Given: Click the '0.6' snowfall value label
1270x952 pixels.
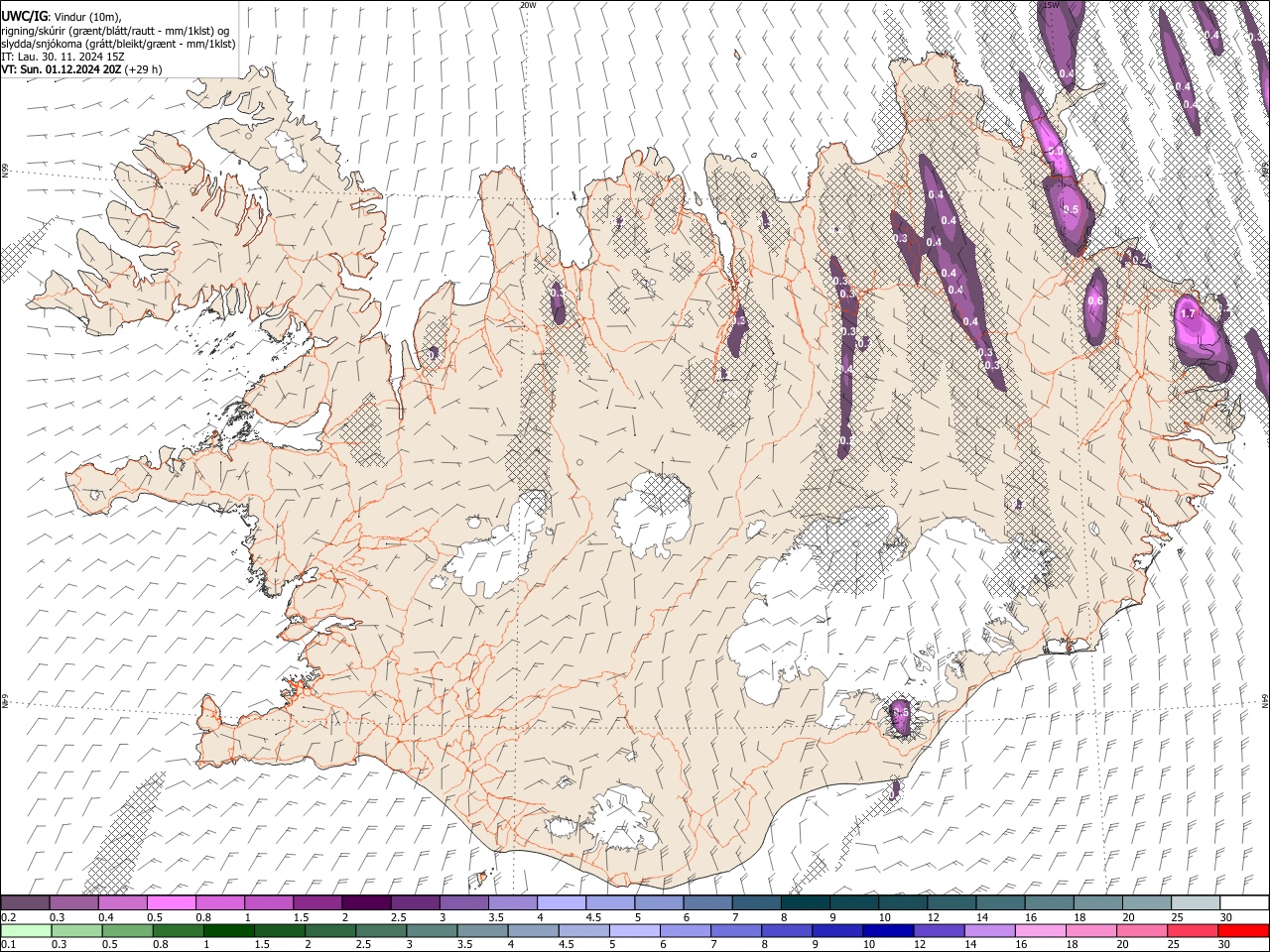Looking at the screenshot, I should point(1095,301).
